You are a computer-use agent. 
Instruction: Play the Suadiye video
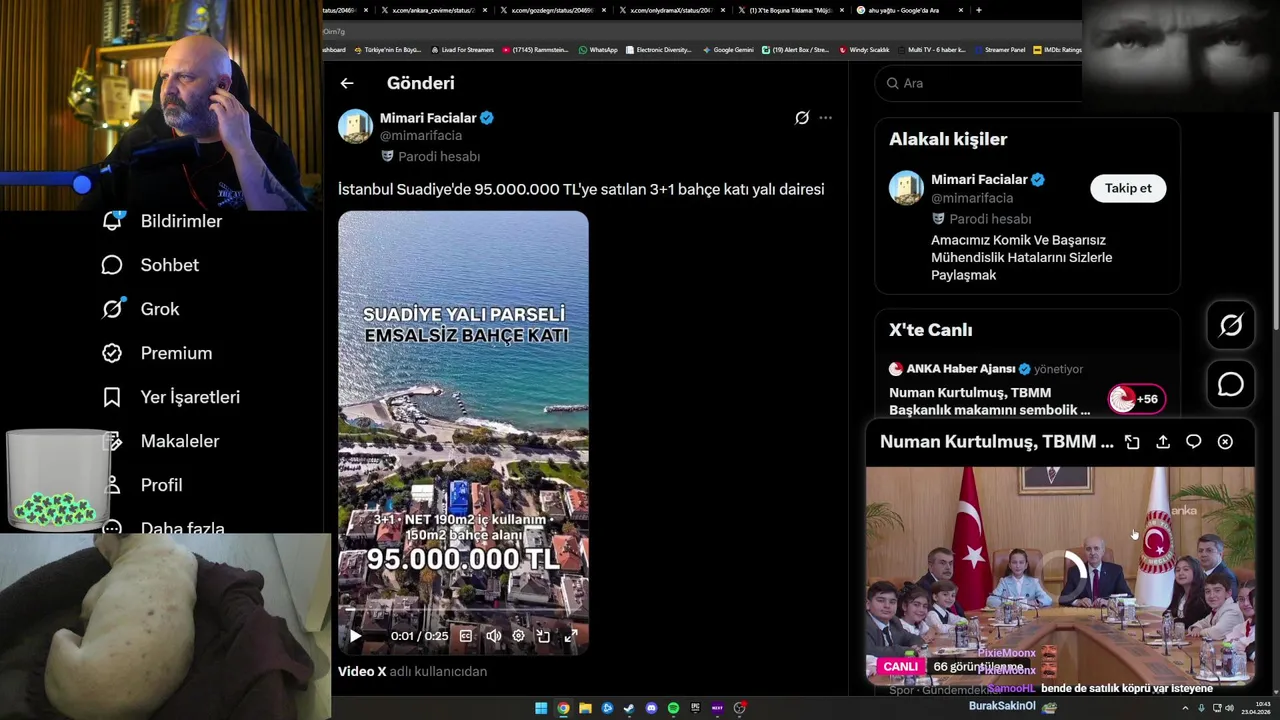[x=355, y=636]
